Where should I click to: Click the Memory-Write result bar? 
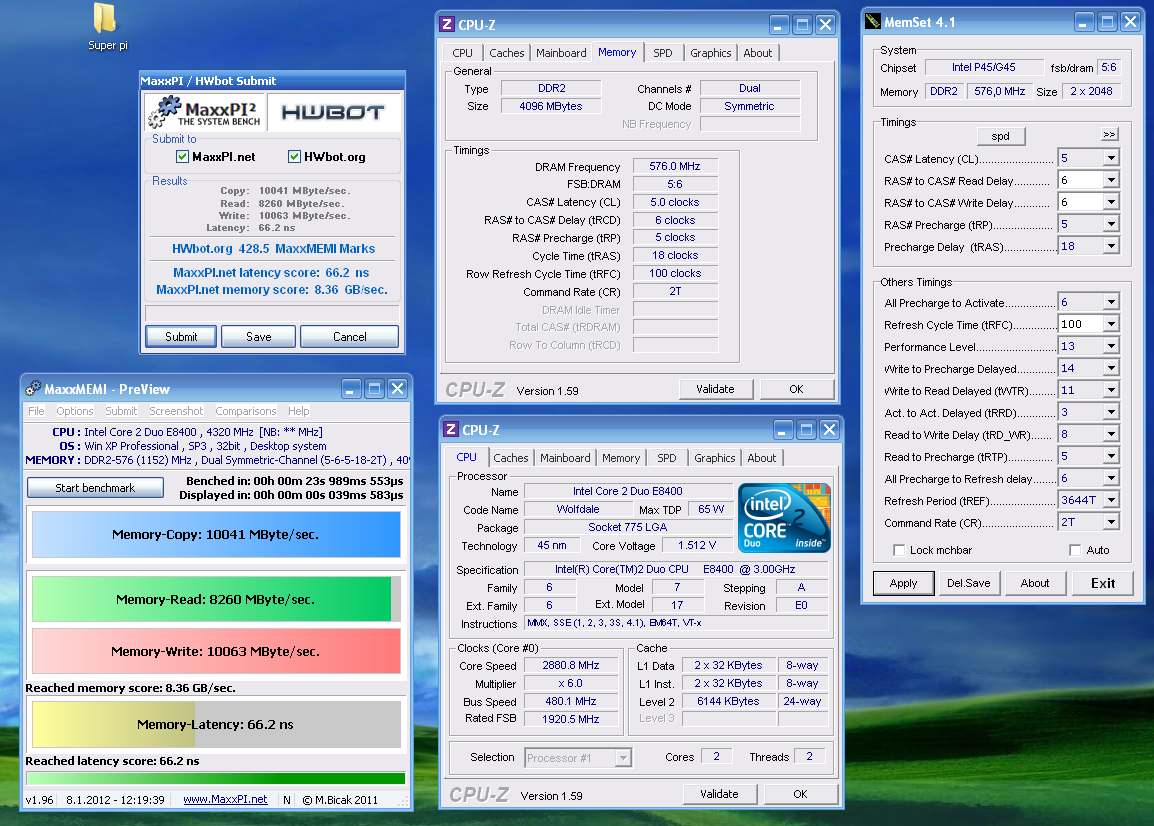(216, 651)
